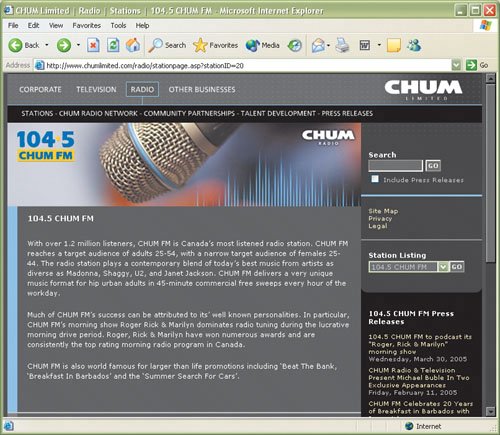
Task: Click the Mail envelope icon
Action: click(318, 45)
